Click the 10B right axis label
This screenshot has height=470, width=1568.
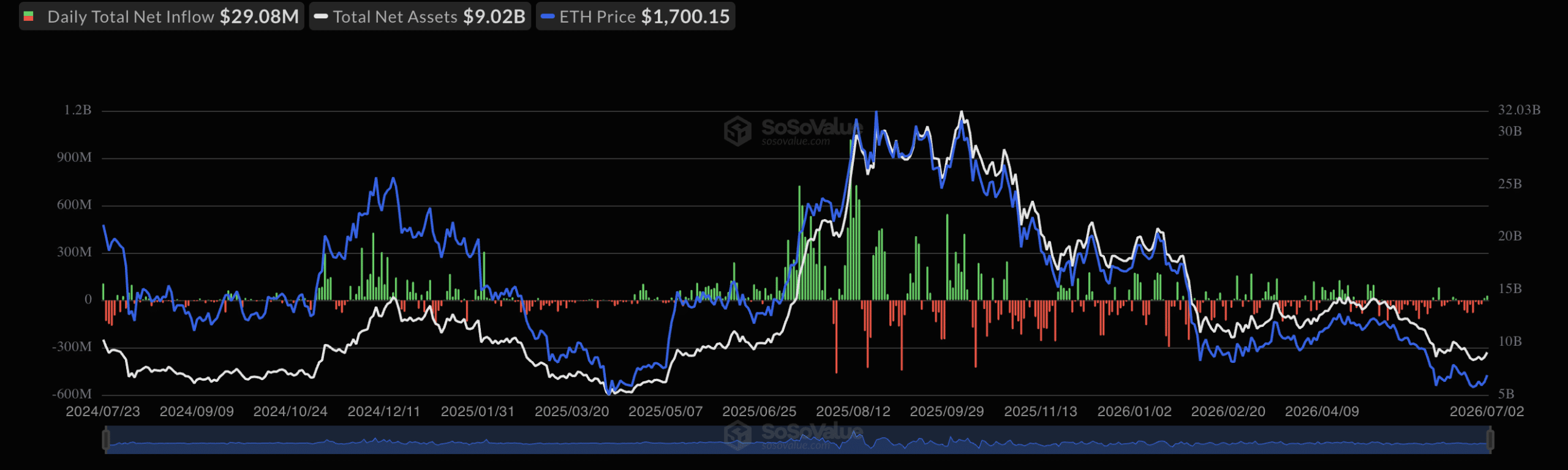pos(1510,341)
